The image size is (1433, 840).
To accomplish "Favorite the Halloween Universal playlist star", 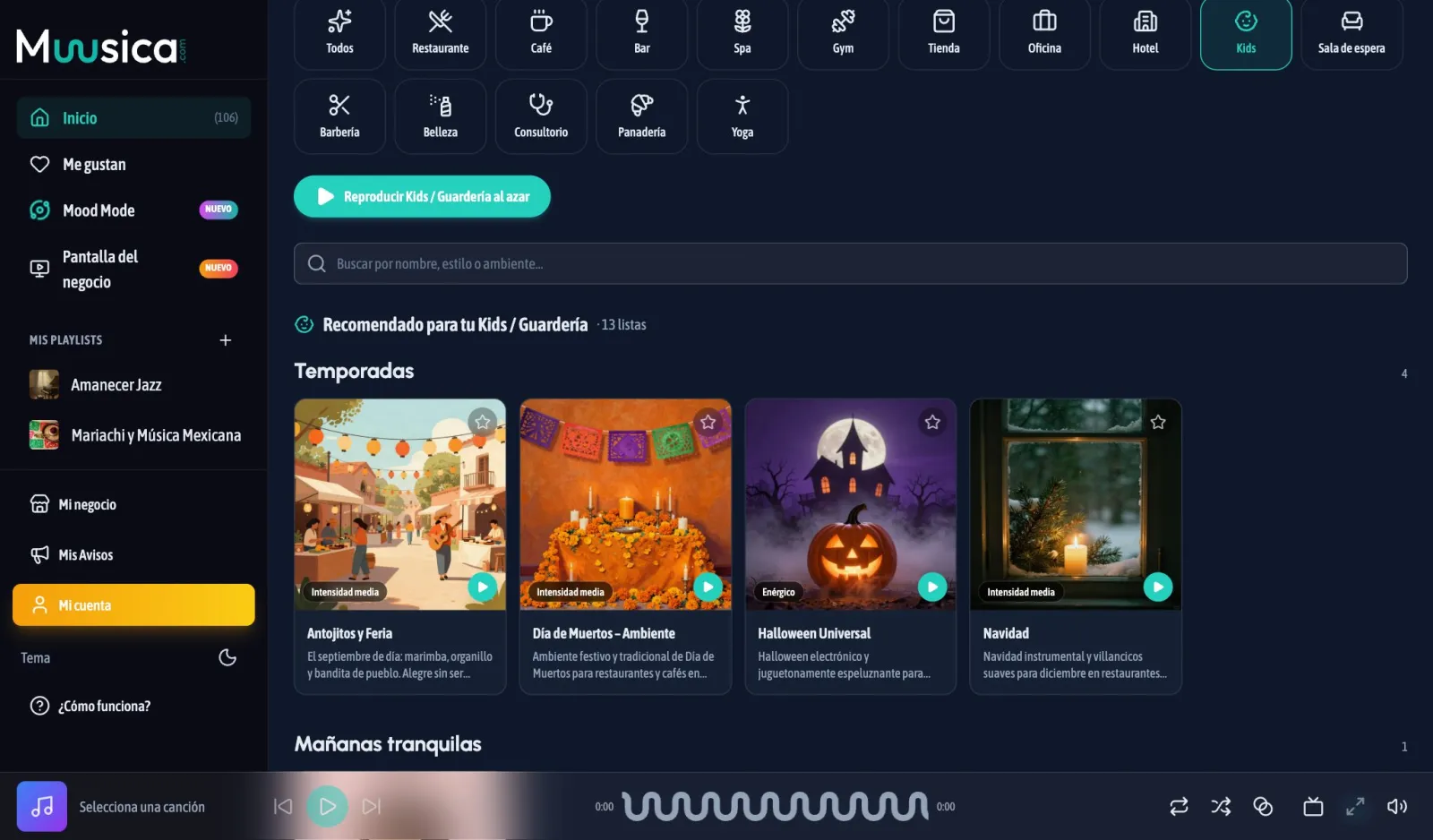I will (932, 421).
